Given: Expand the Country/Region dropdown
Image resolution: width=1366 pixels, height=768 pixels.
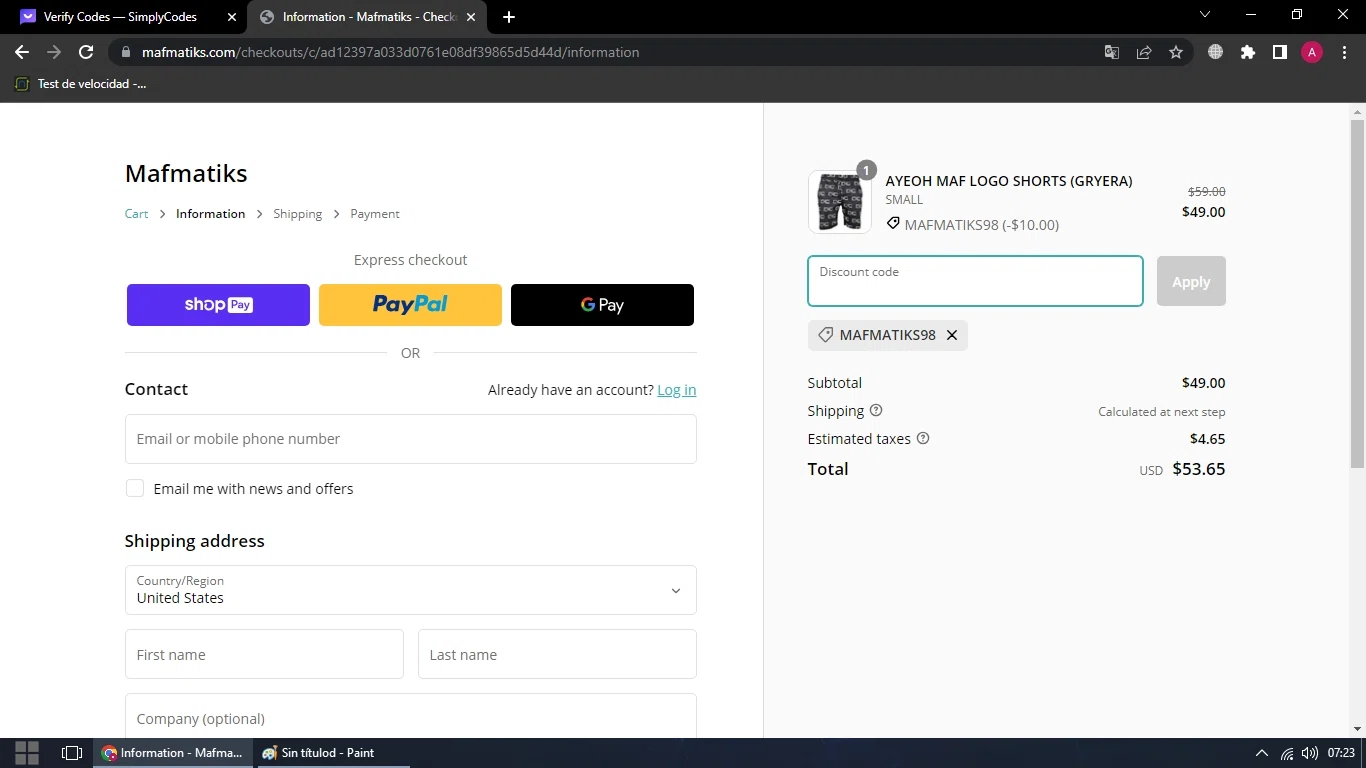Looking at the screenshot, I should click(410, 590).
